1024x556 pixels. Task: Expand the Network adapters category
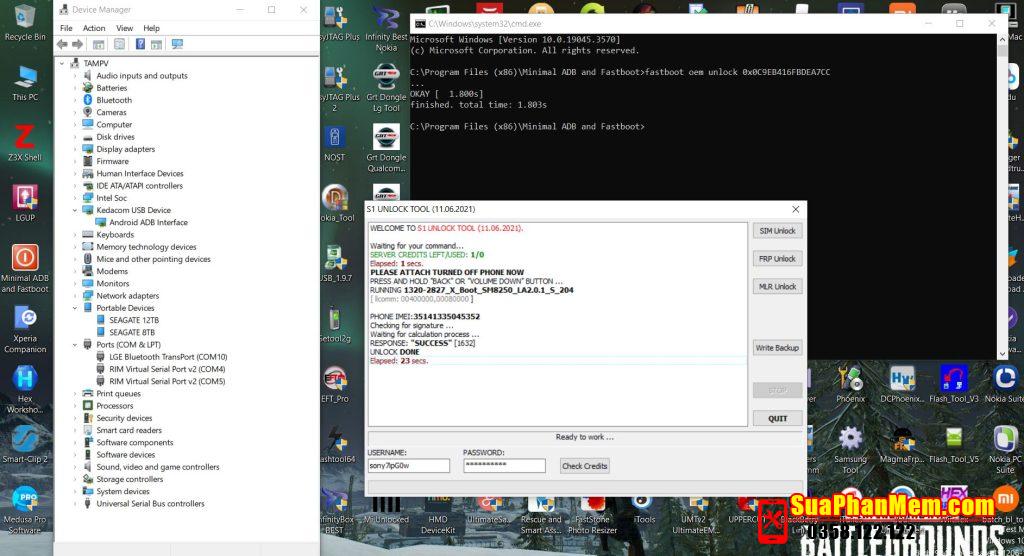75,296
